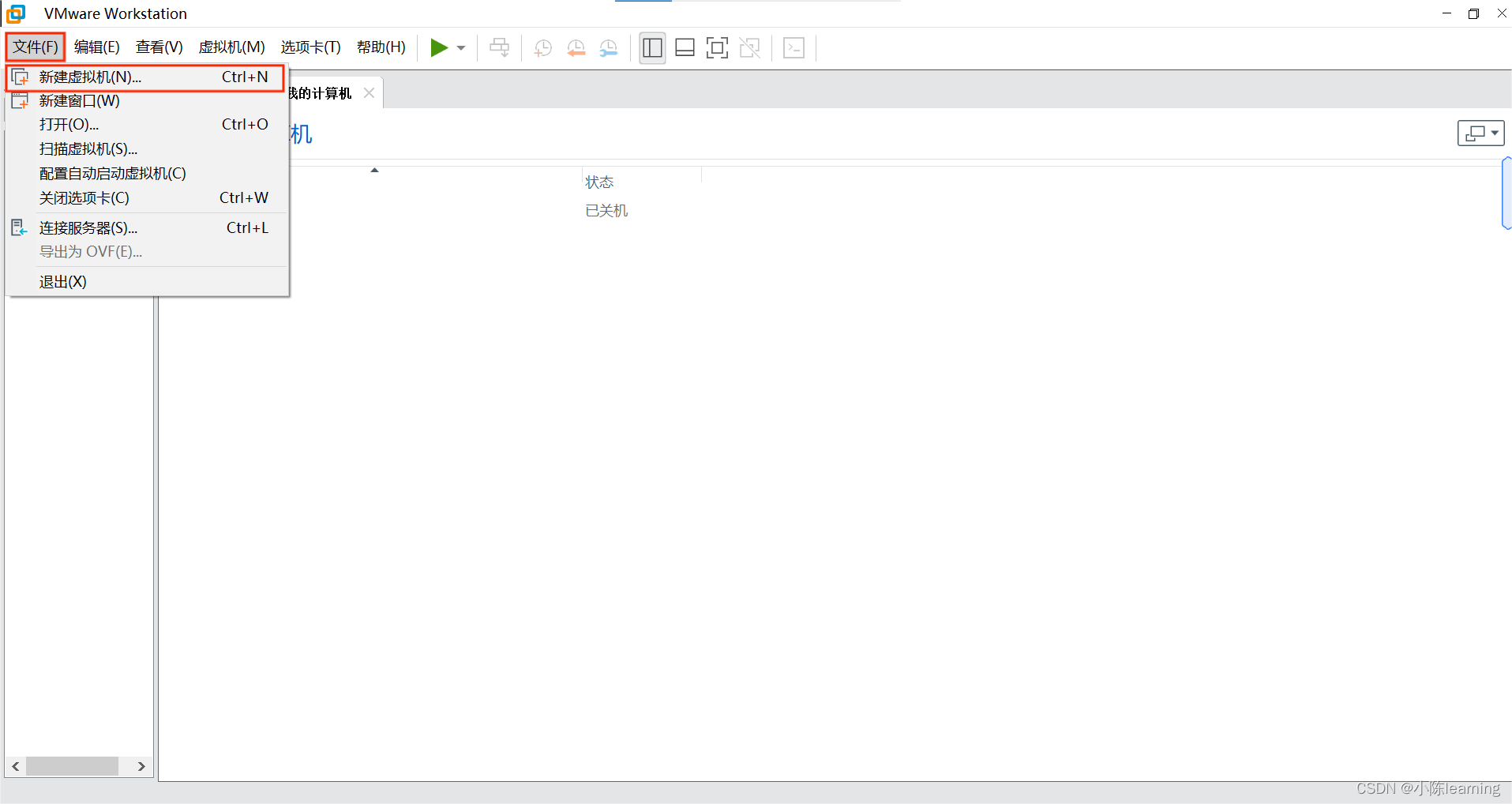Open the 编辑(E) menu
The height and width of the screenshot is (804, 1512).
pyautogui.click(x=97, y=47)
